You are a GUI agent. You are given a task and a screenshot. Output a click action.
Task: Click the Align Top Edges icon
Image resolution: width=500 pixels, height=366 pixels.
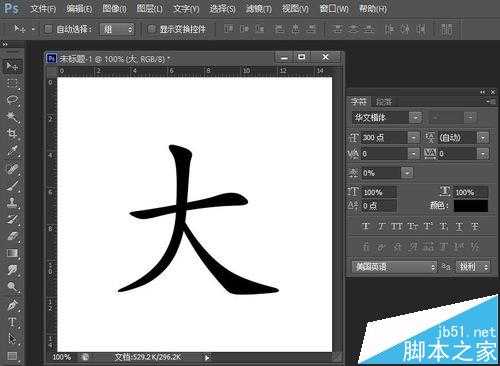229,29
